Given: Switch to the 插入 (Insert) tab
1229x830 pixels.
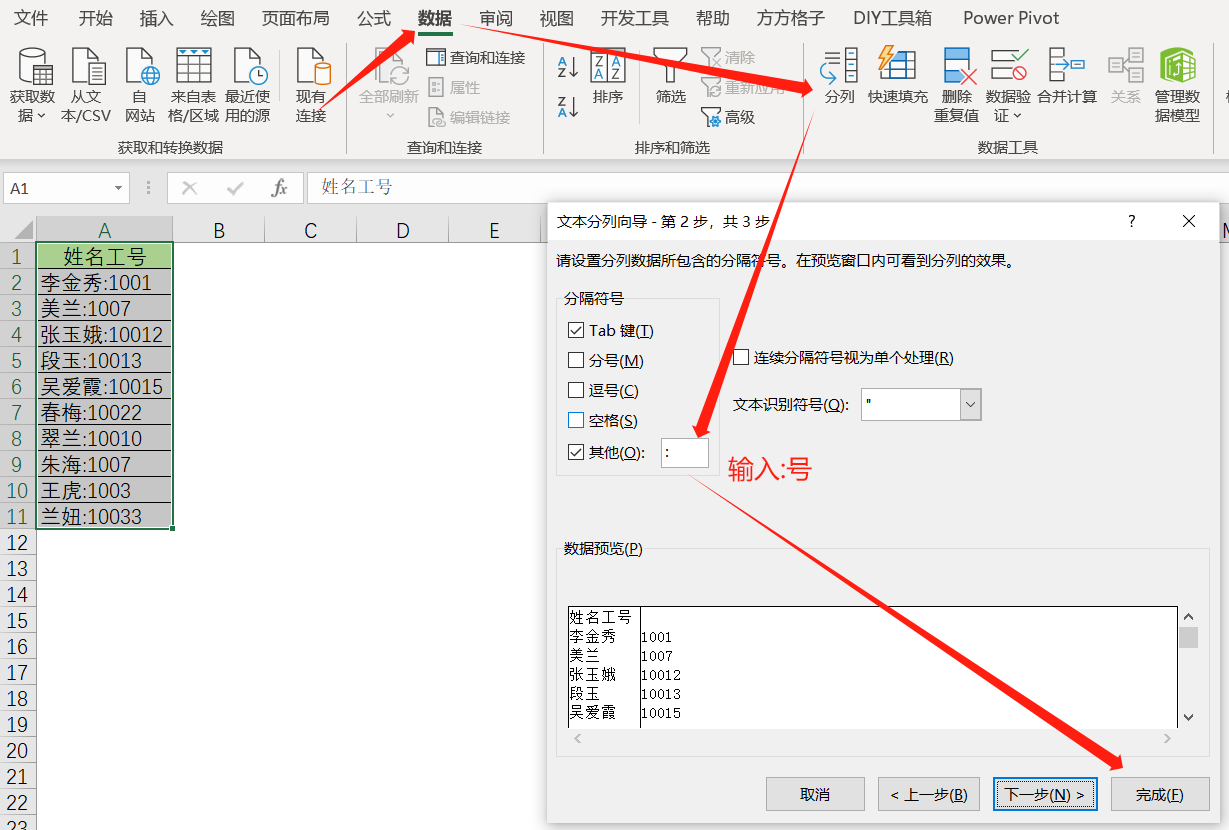Looking at the screenshot, I should point(156,18).
